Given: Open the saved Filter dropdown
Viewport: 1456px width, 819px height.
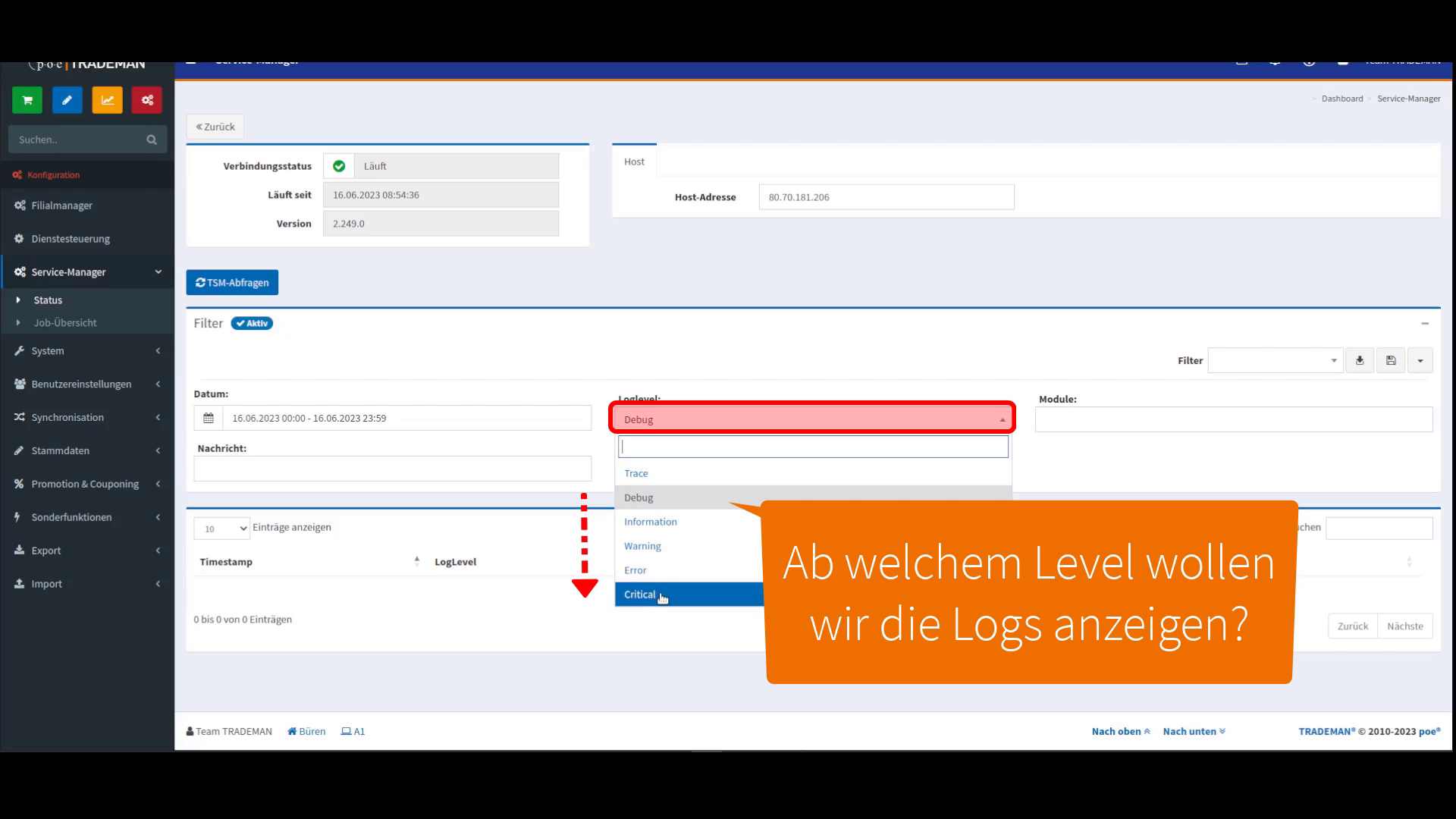Looking at the screenshot, I should (x=1276, y=361).
